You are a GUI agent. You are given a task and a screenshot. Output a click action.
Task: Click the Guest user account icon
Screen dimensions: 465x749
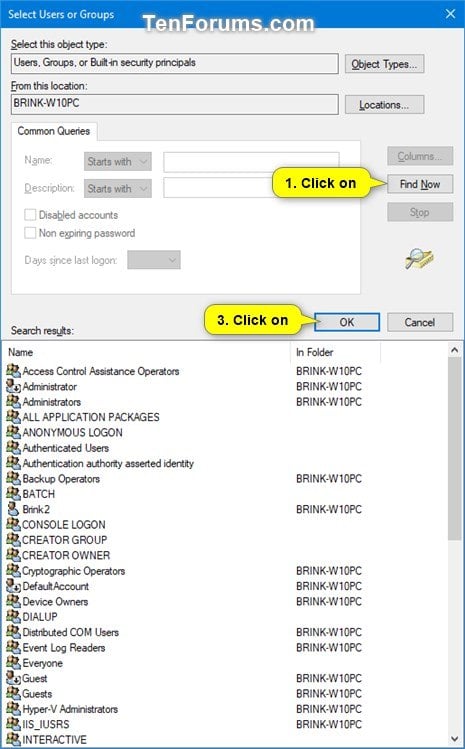(x=13, y=678)
